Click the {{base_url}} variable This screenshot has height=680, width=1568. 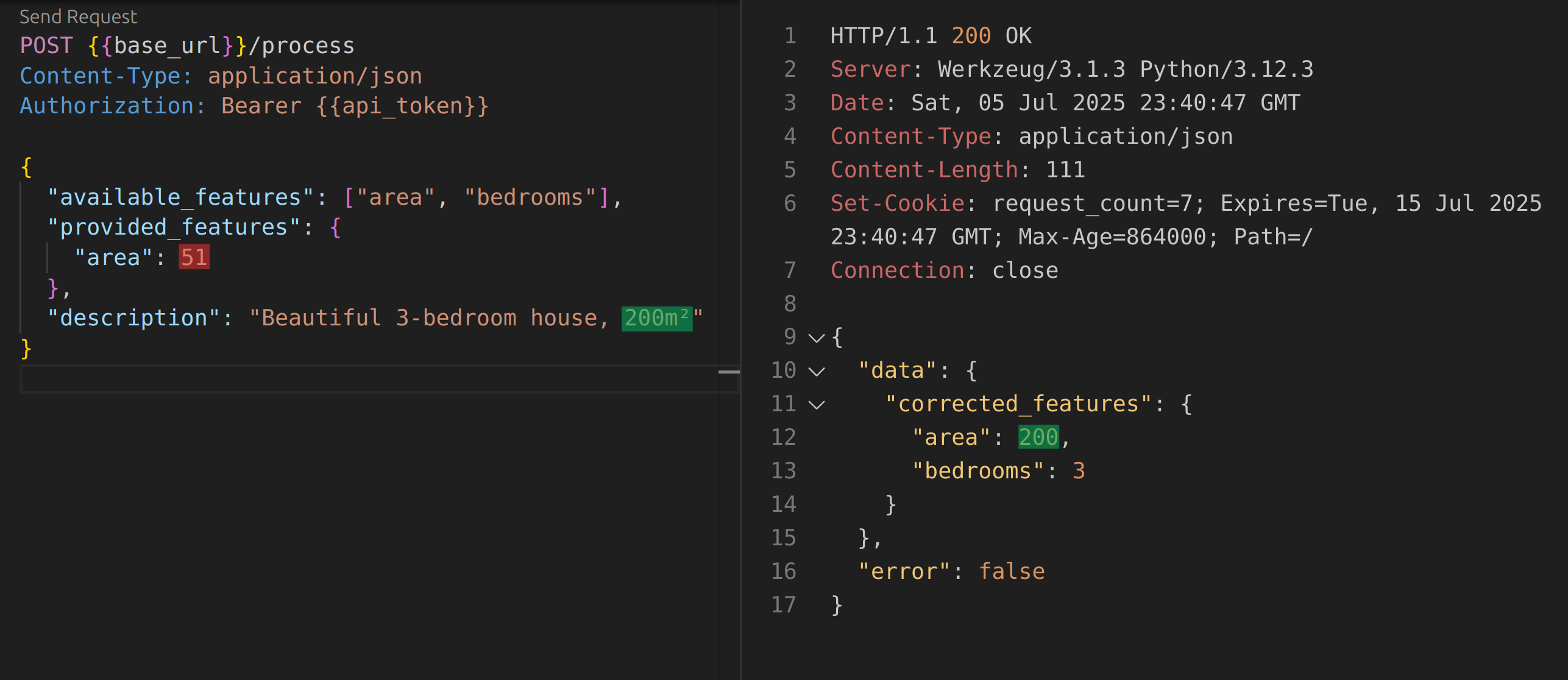167,46
